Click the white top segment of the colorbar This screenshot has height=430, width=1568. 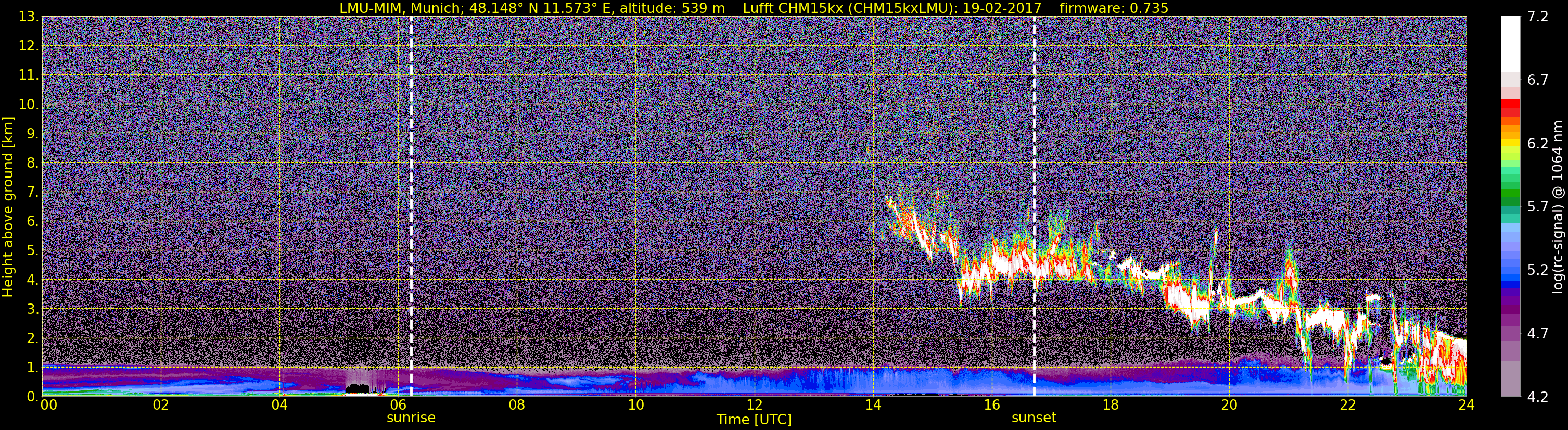coord(1510,44)
